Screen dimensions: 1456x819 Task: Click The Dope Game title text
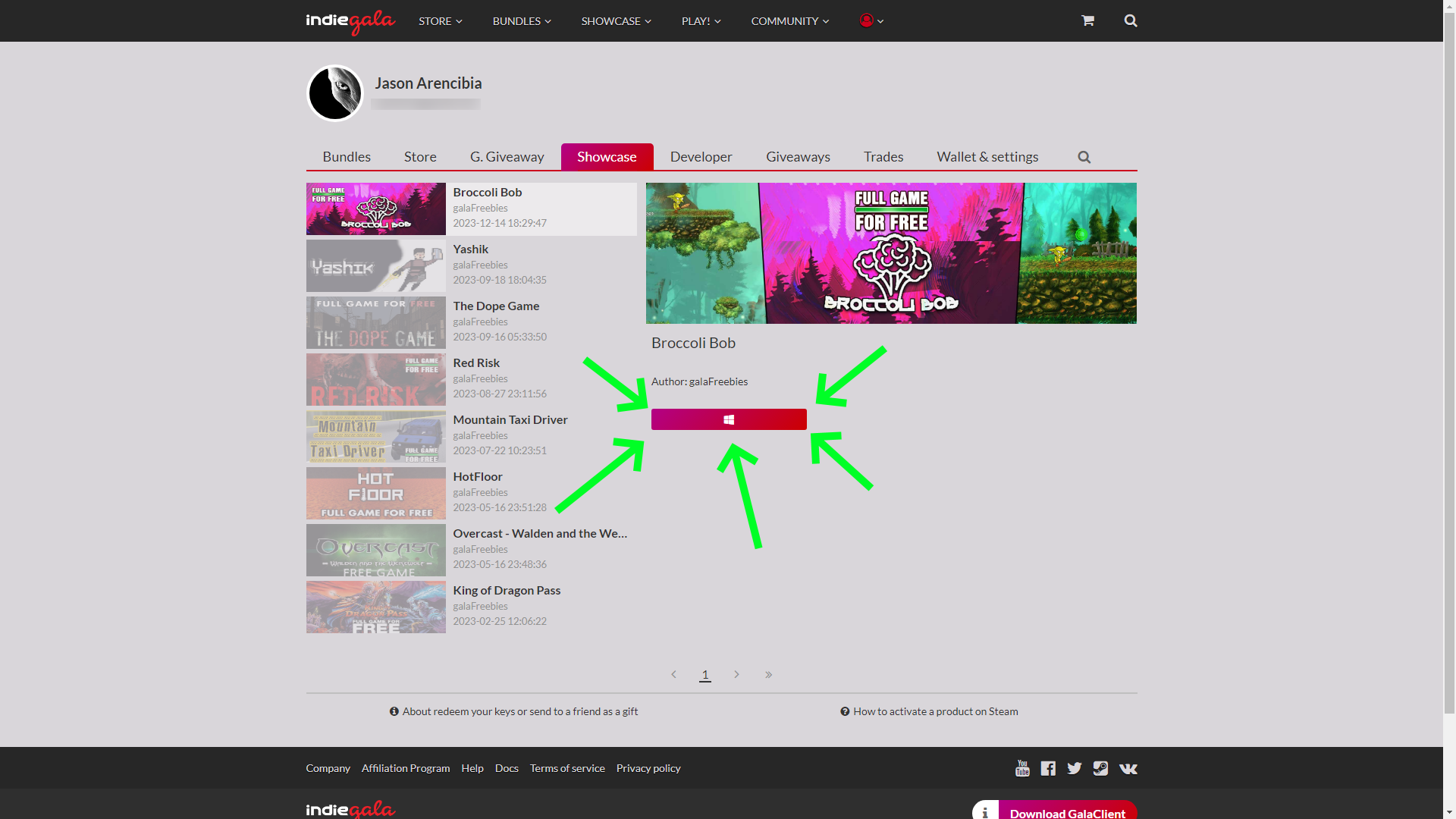[496, 306]
